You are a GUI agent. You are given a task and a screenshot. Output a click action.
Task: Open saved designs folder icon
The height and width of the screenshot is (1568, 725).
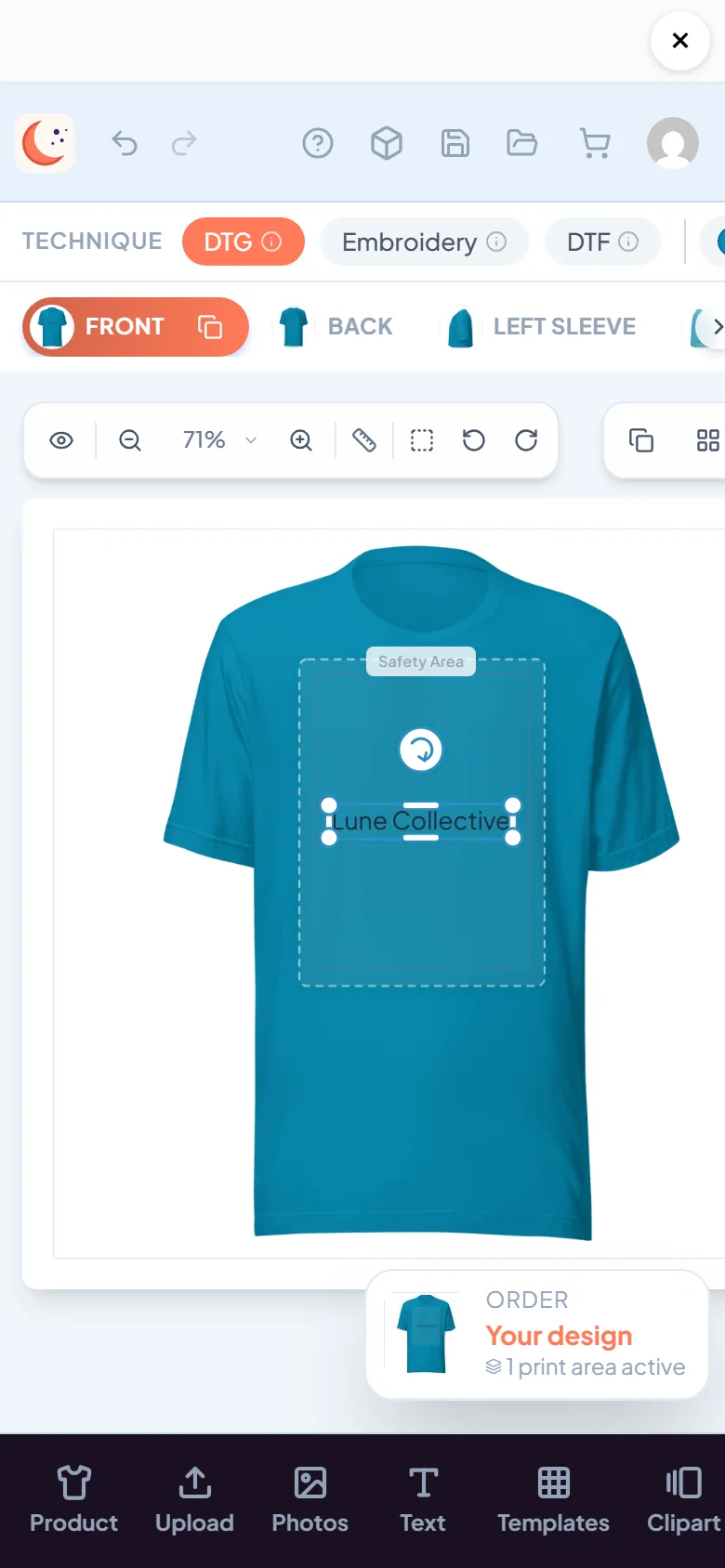tap(522, 143)
